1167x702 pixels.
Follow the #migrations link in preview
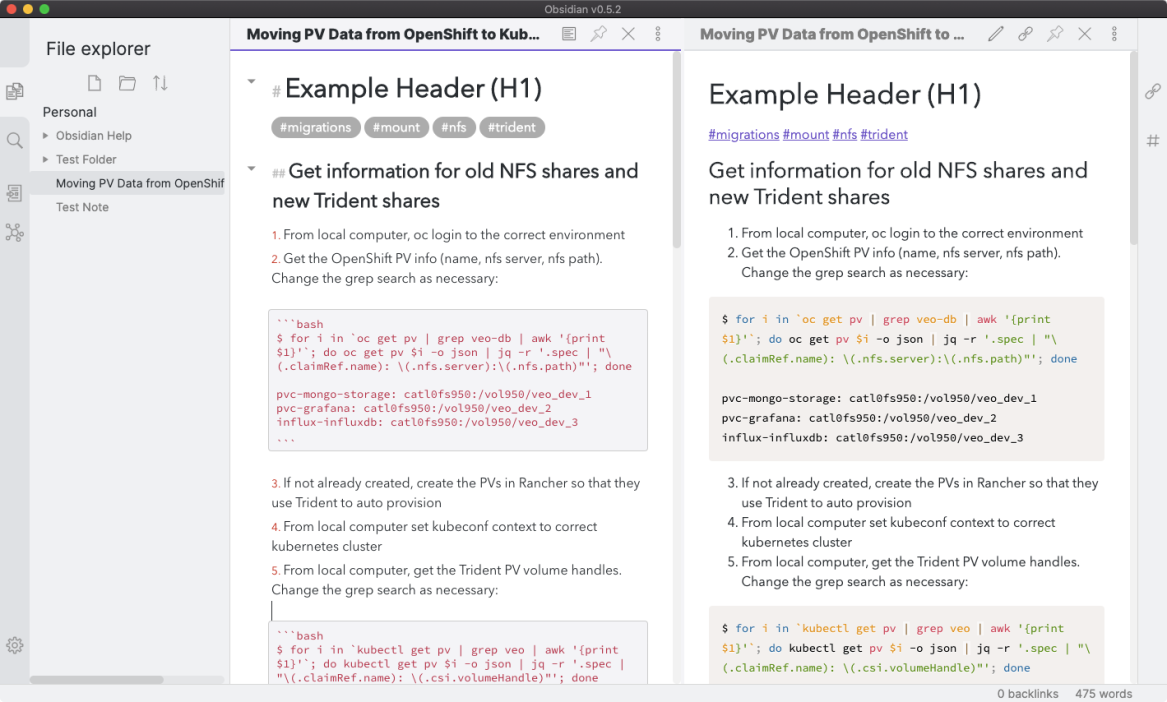pos(744,135)
